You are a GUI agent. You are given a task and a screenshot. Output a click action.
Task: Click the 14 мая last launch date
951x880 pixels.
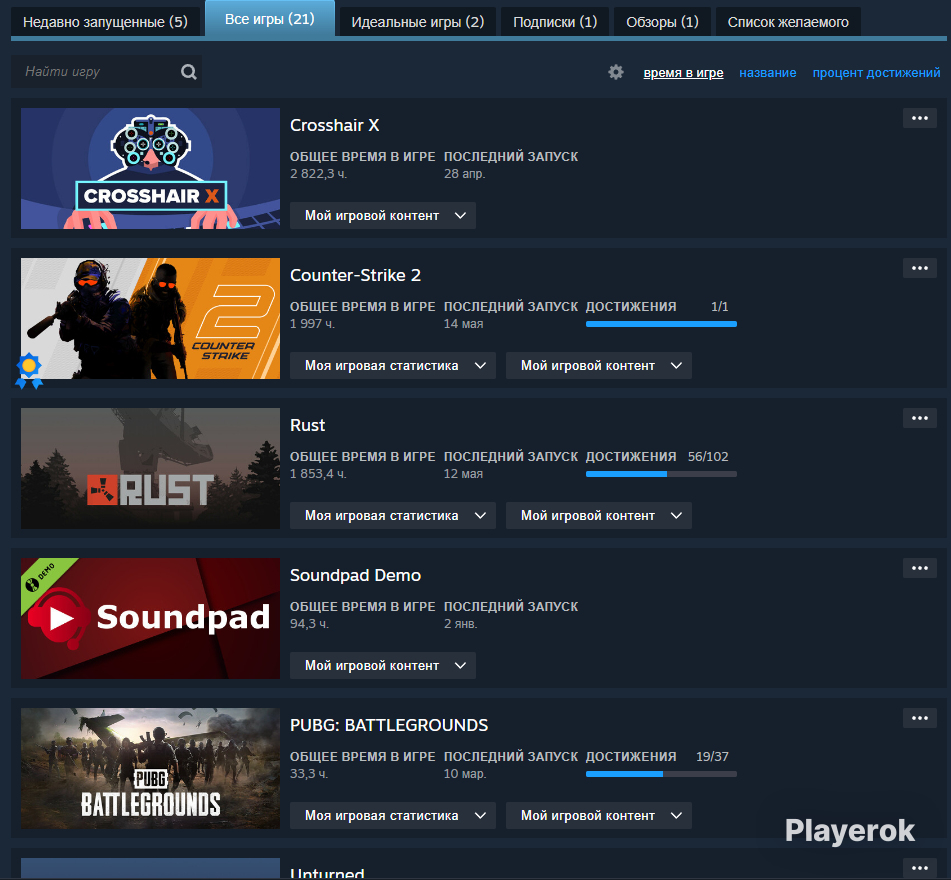point(463,324)
